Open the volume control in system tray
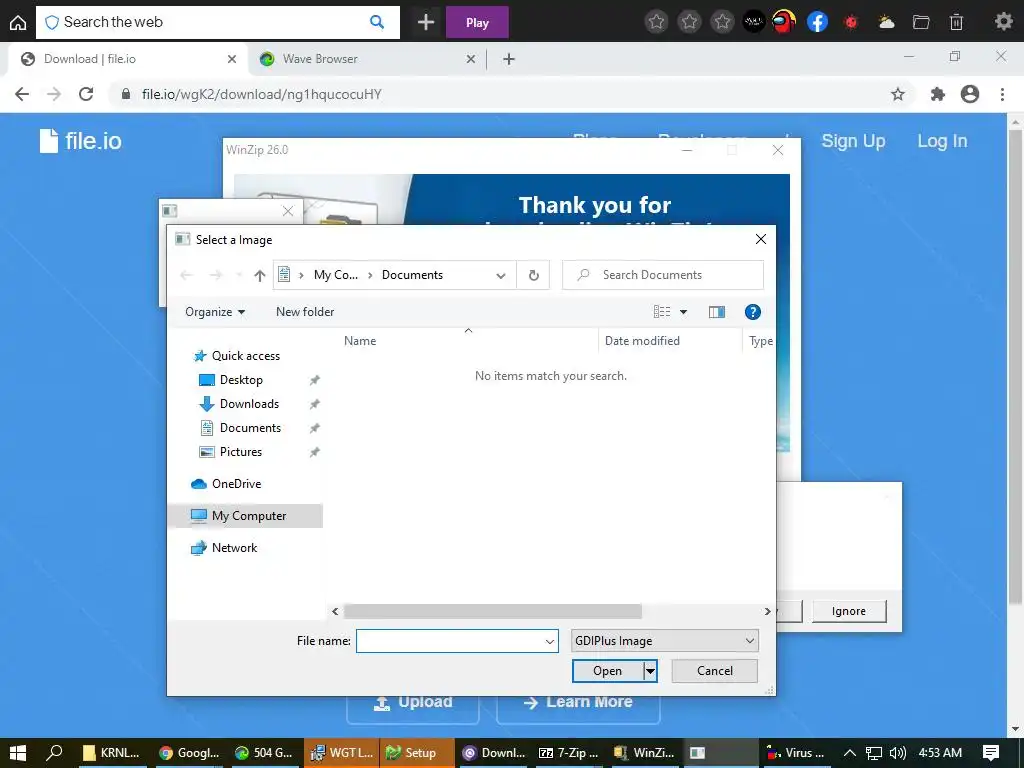 [x=898, y=752]
